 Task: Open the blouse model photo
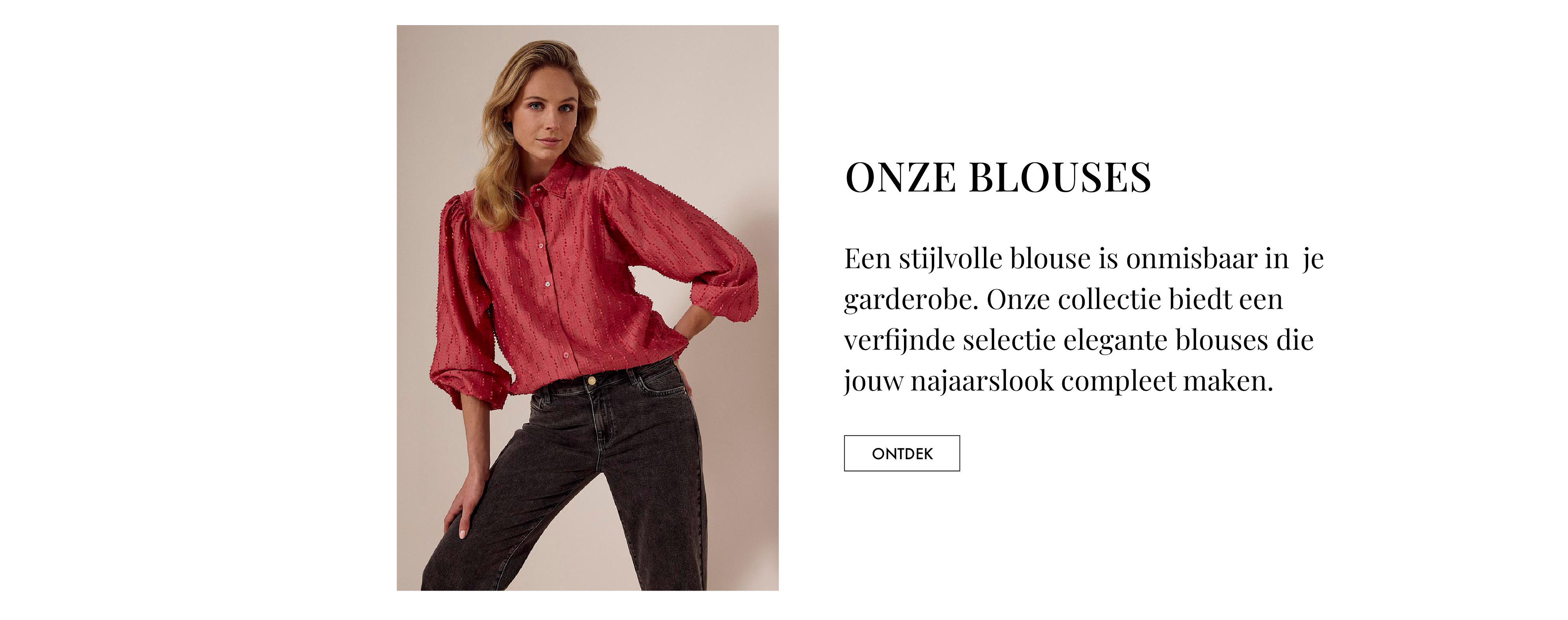tap(587, 307)
